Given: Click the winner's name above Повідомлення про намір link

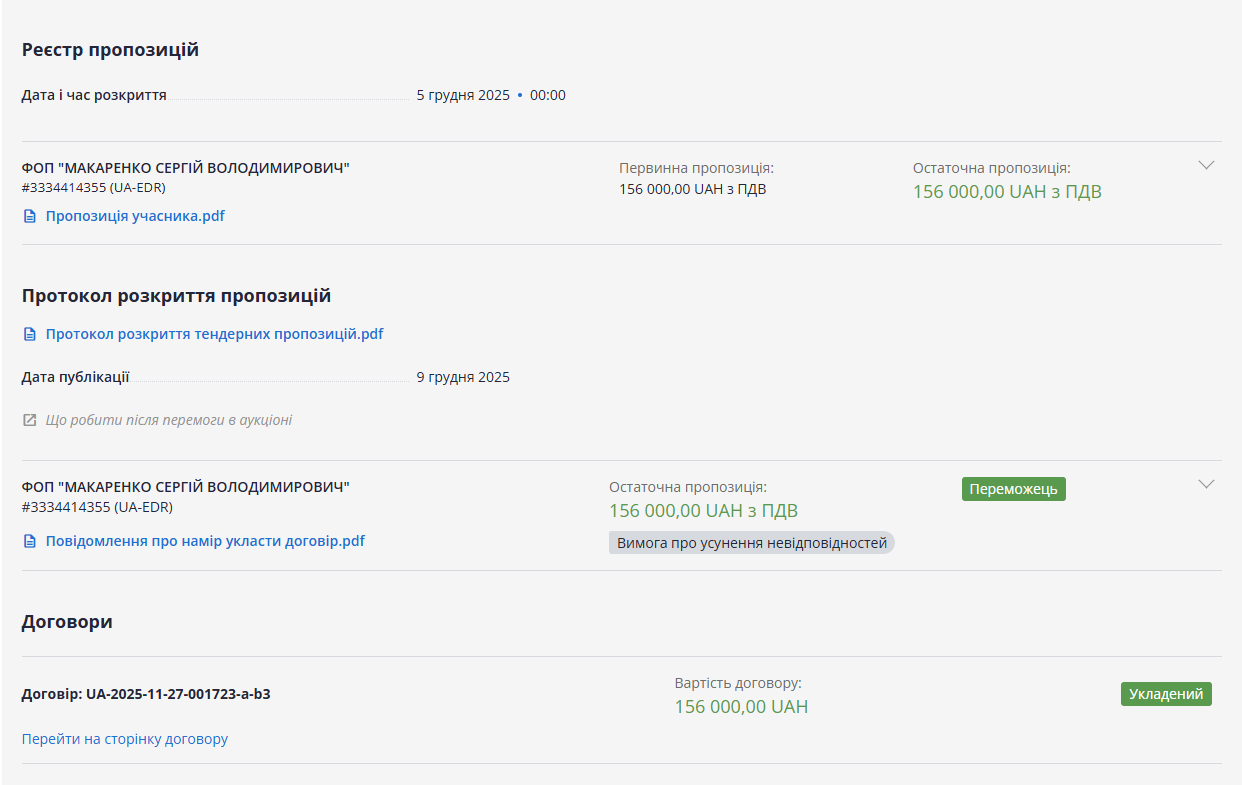Looking at the screenshot, I should point(185,487).
